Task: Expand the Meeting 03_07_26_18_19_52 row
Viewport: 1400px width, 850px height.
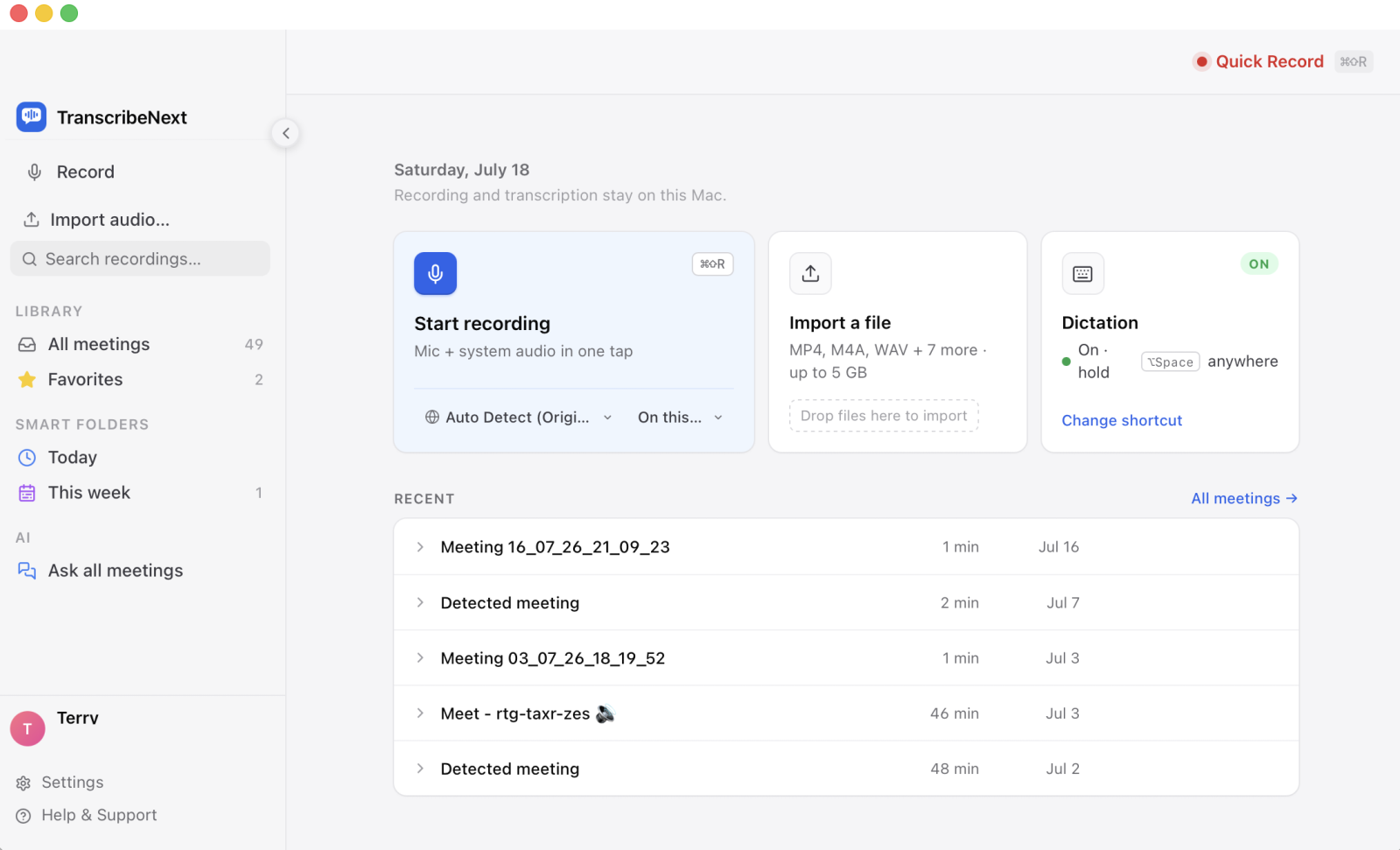Action: (x=420, y=658)
